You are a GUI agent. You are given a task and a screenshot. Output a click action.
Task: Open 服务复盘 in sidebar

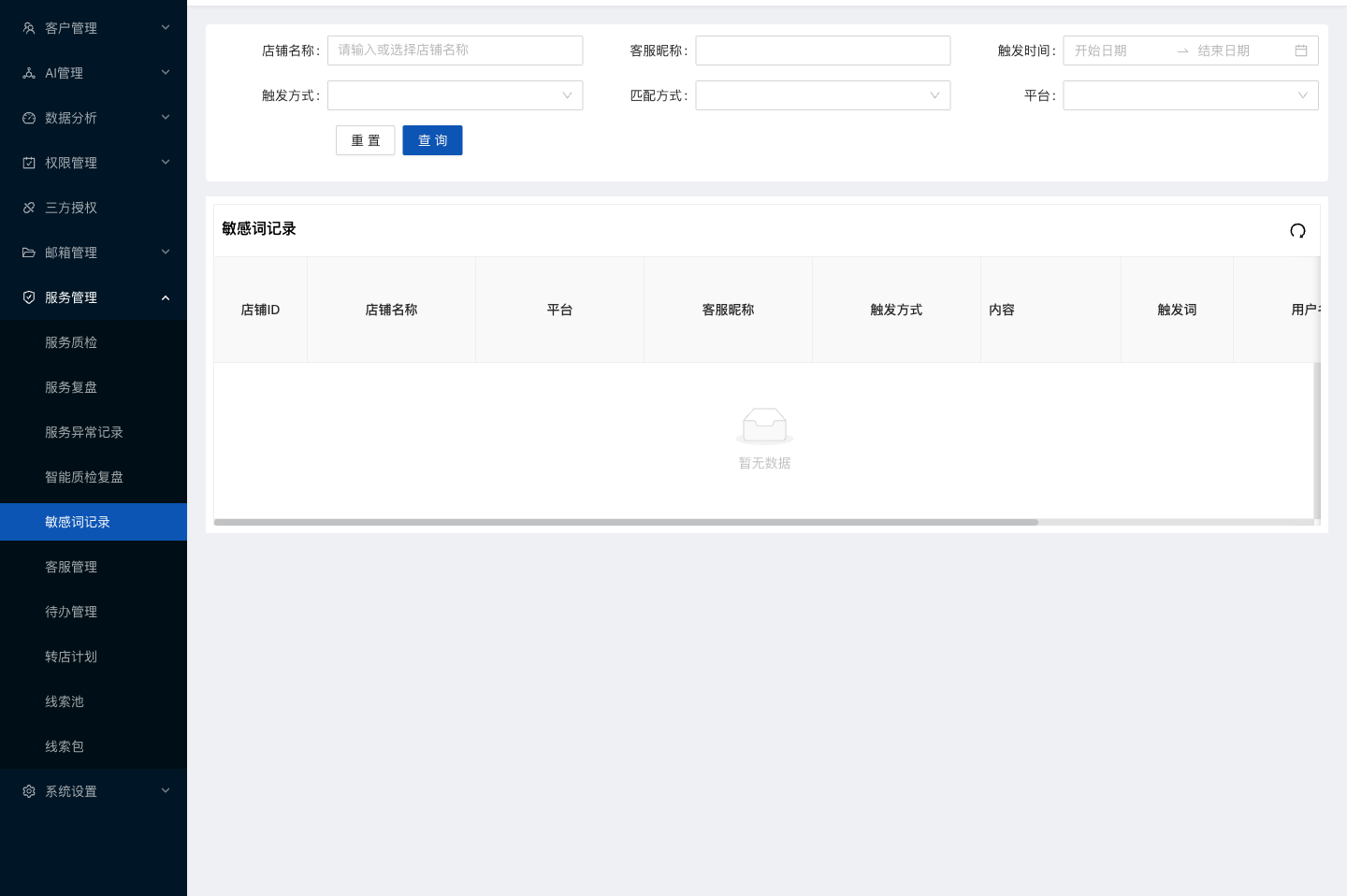tap(94, 387)
